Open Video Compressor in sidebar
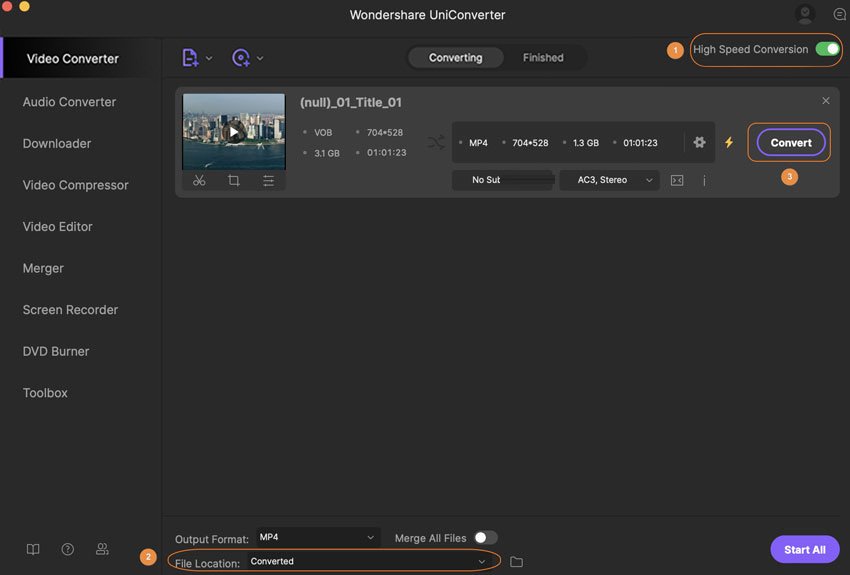The width and height of the screenshot is (850, 575). (76, 185)
